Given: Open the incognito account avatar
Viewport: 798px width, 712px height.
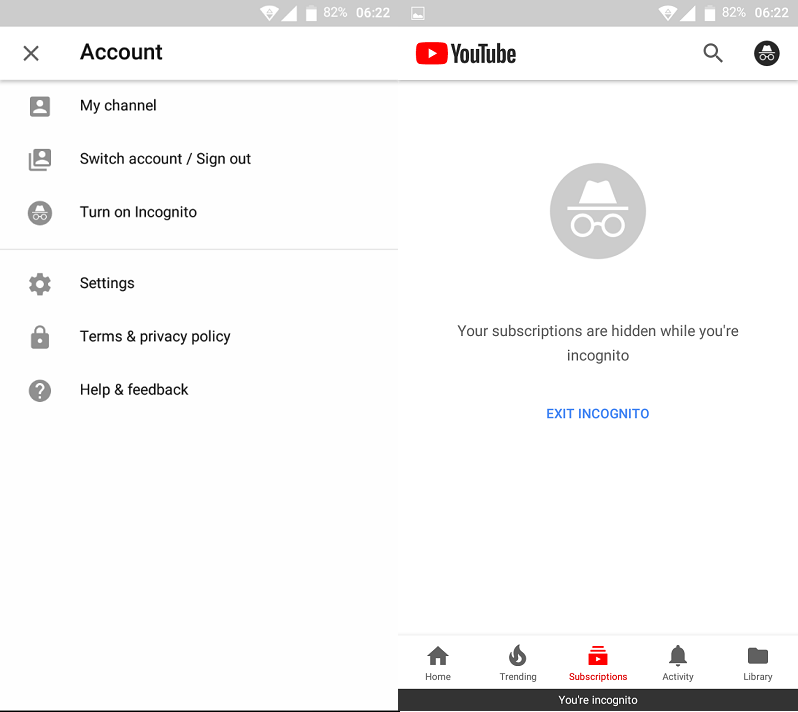Looking at the screenshot, I should (x=766, y=53).
